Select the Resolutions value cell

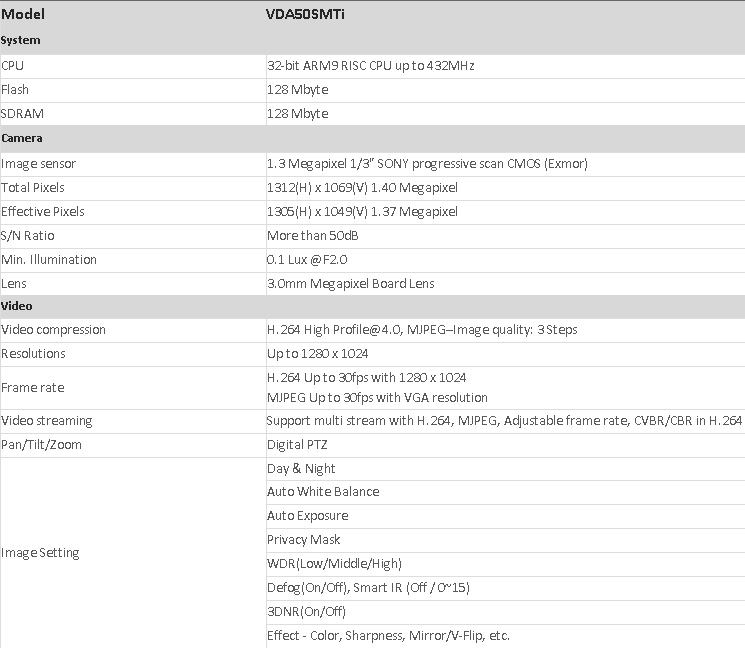pyautogui.click(x=316, y=353)
